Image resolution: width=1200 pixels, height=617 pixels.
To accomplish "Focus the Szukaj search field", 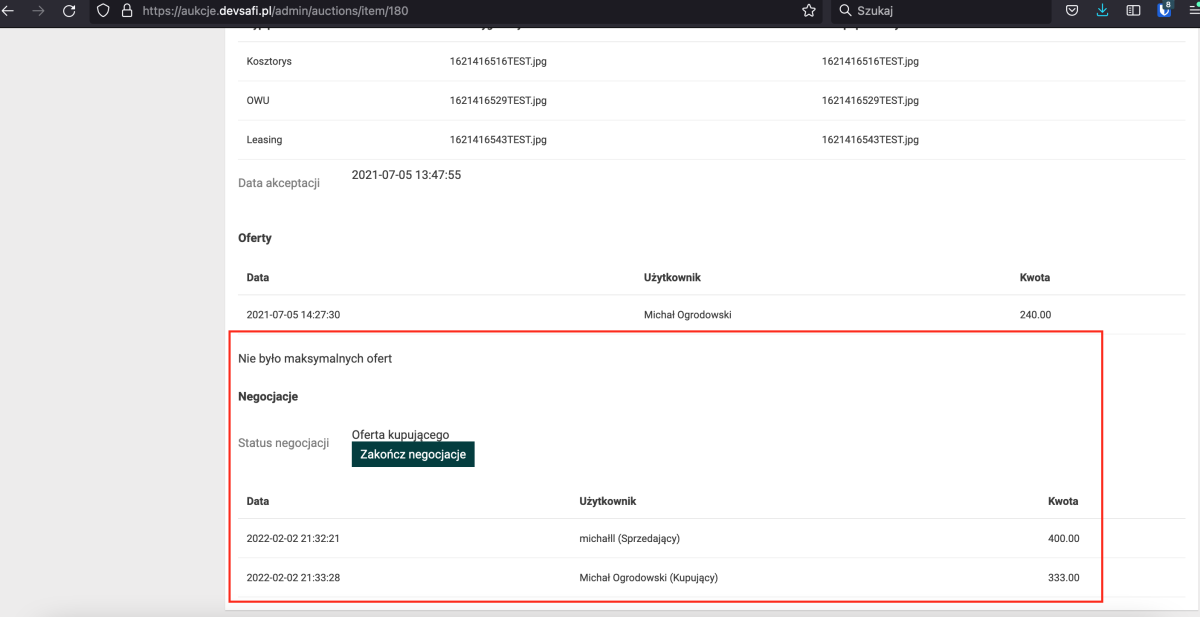I will [940, 11].
